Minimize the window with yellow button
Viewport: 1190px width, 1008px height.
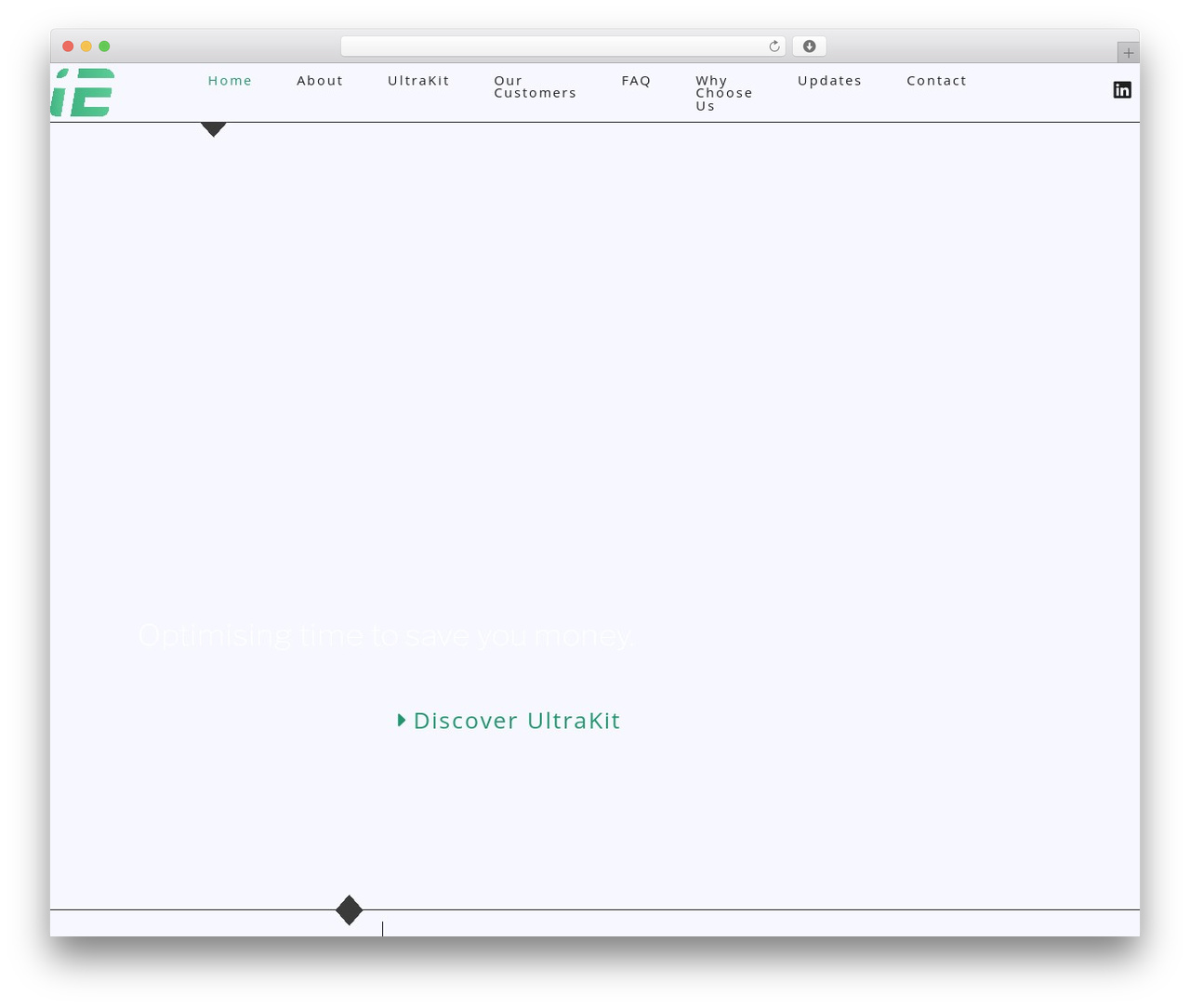(86, 46)
